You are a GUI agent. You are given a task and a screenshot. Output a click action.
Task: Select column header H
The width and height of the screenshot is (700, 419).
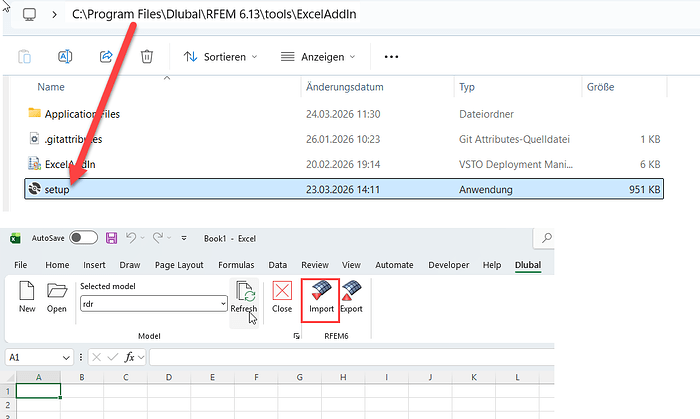343,377
